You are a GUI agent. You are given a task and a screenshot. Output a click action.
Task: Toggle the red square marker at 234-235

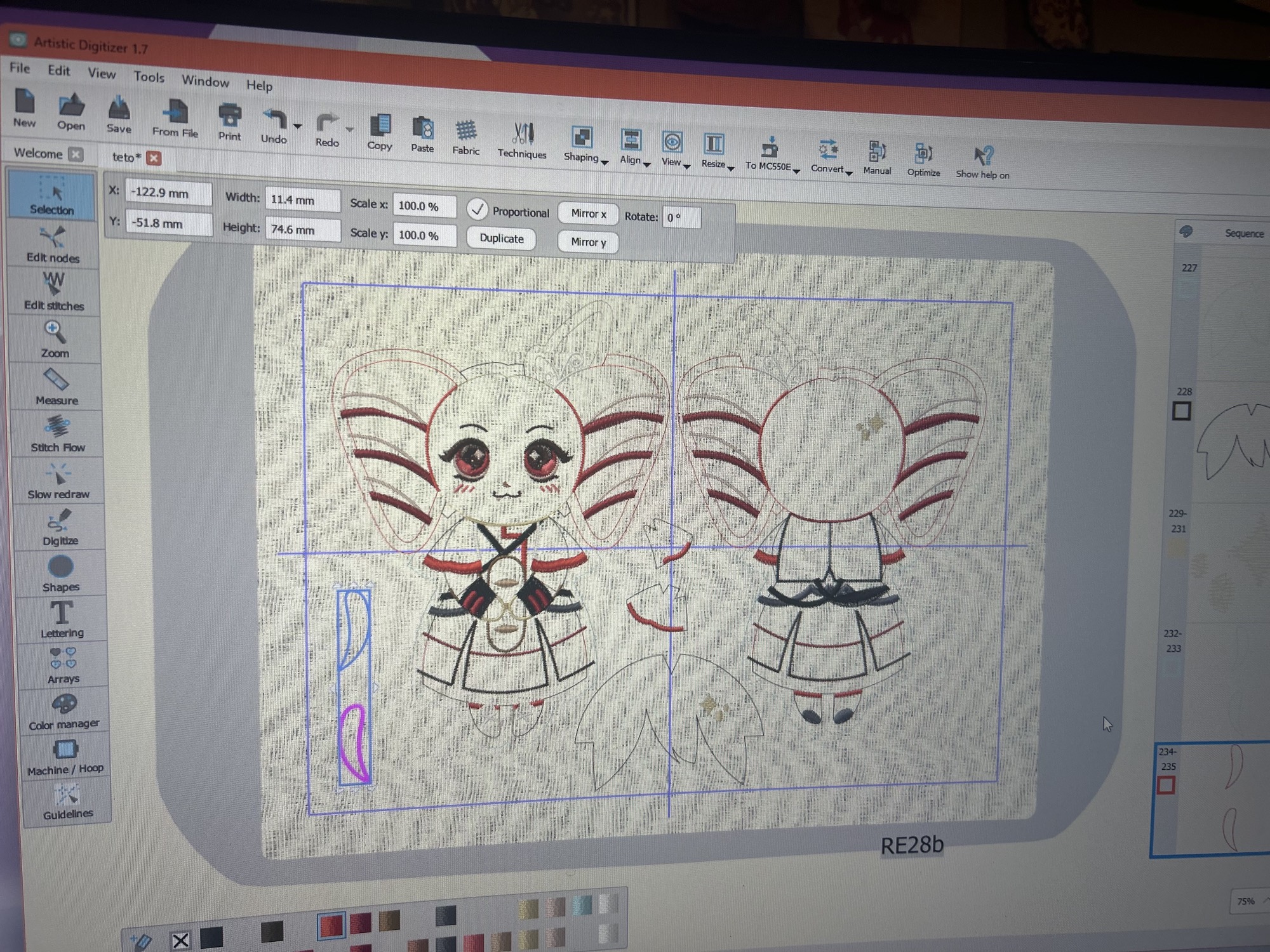(x=1166, y=786)
